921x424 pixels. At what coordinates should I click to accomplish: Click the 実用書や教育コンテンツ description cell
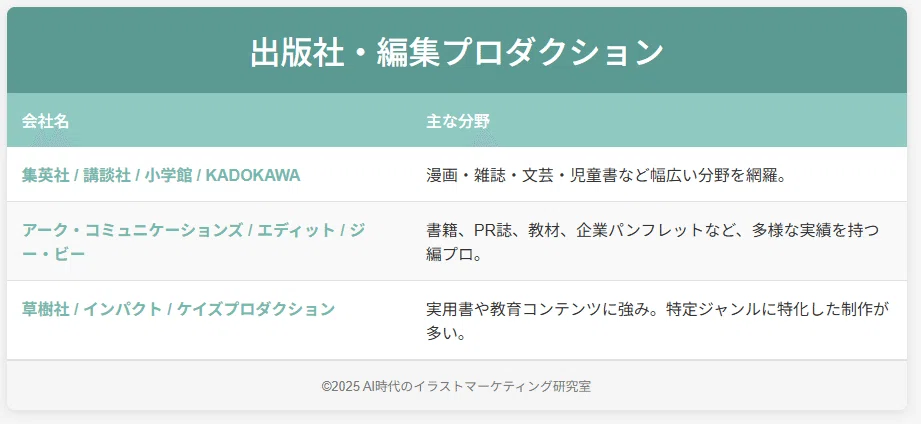[x=658, y=321]
